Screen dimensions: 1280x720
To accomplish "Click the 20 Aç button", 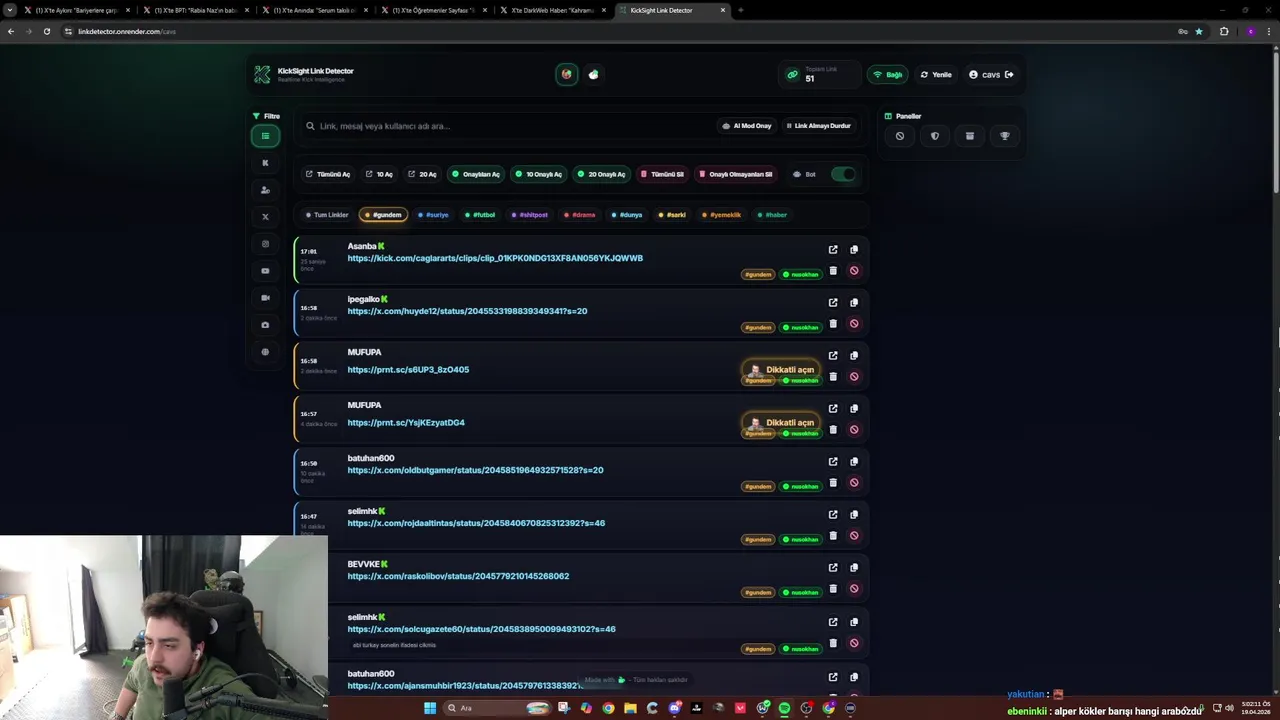I will point(422,174).
